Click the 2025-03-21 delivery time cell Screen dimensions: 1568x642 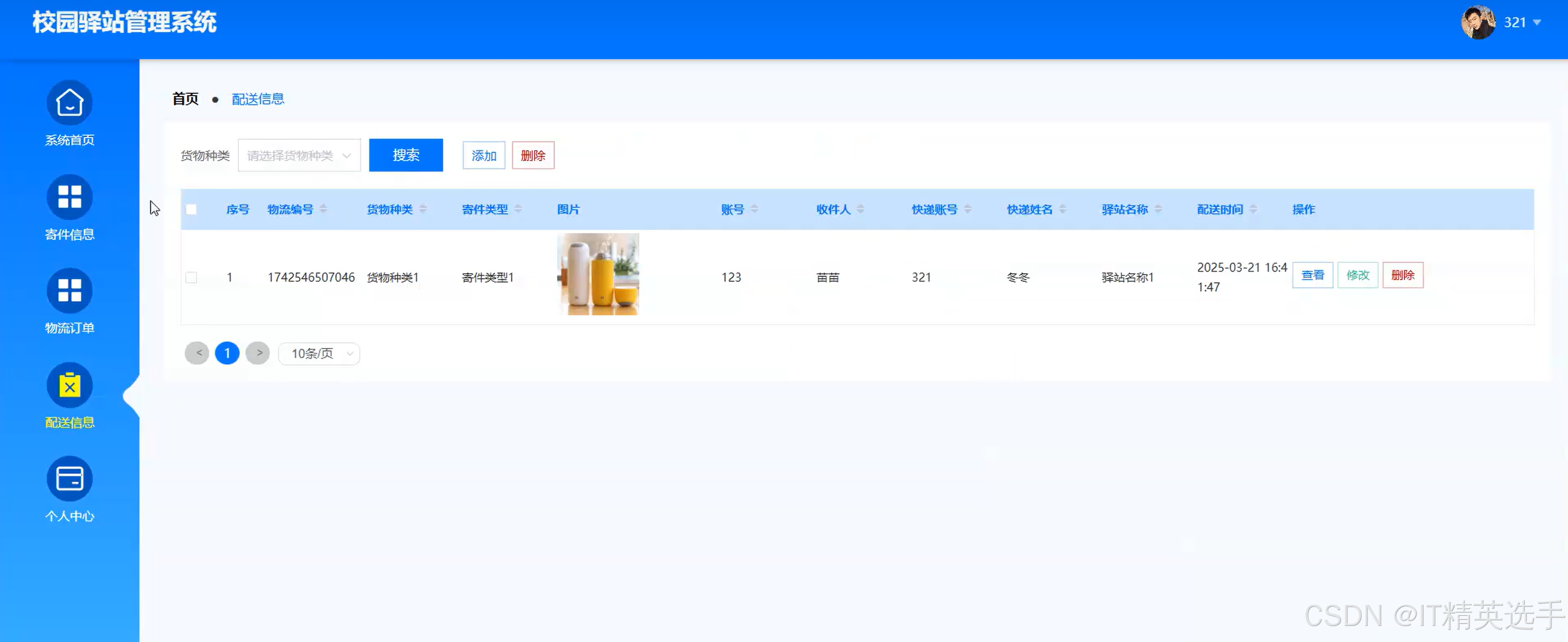point(1242,277)
